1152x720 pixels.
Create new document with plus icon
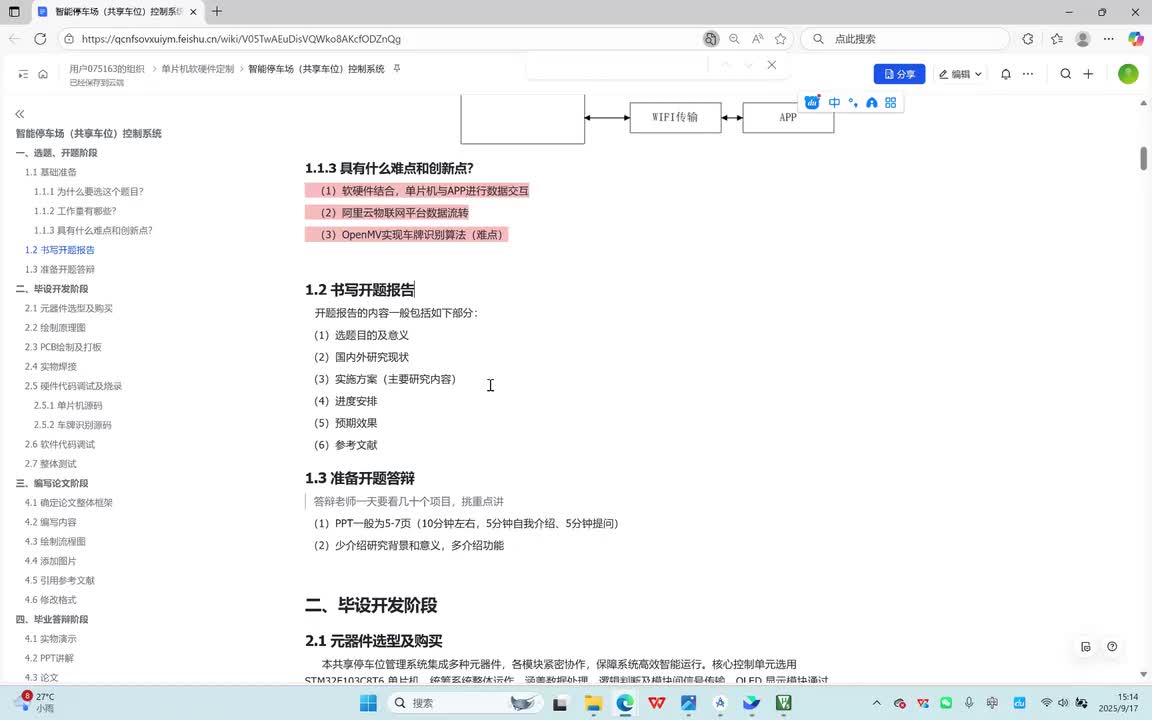(1088, 74)
